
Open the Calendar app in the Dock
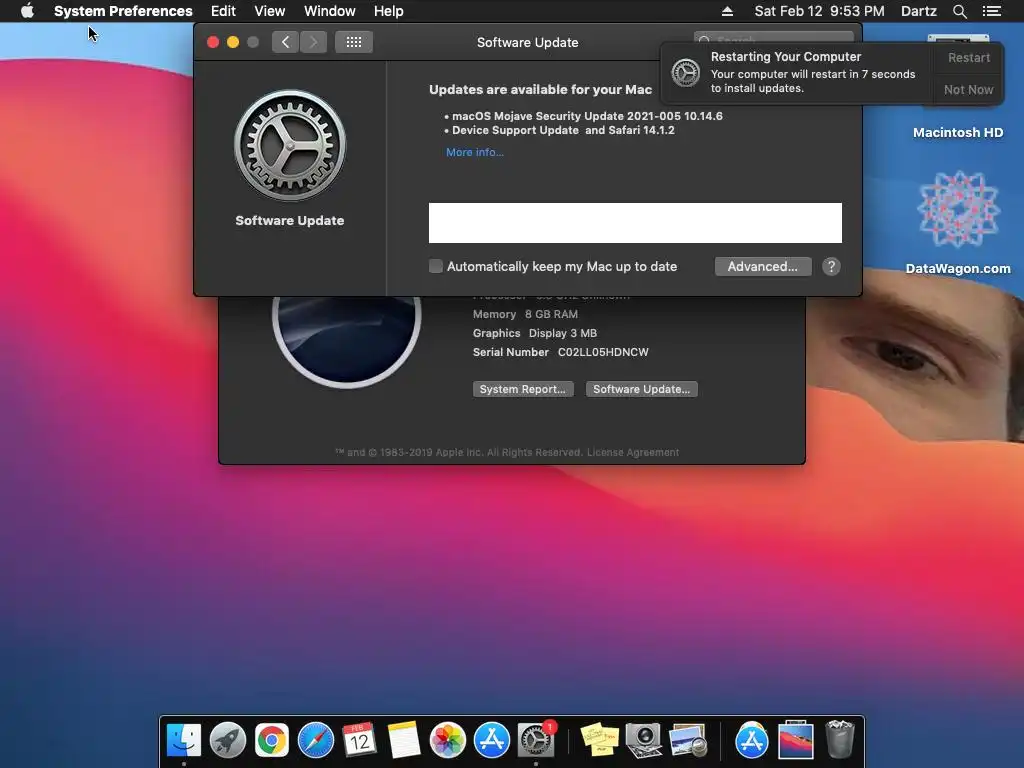pyautogui.click(x=359, y=740)
